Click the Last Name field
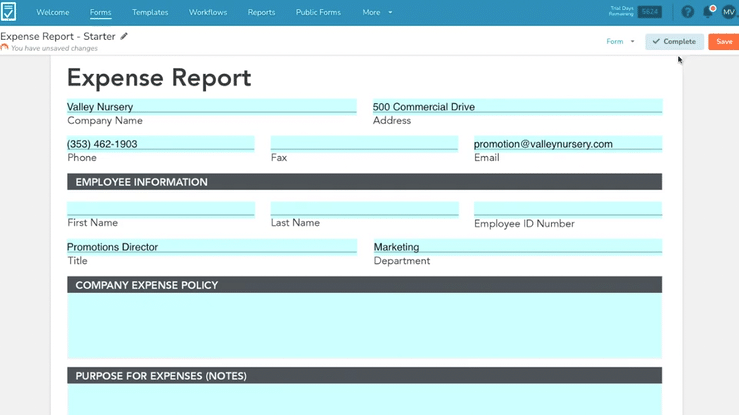 click(x=364, y=209)
